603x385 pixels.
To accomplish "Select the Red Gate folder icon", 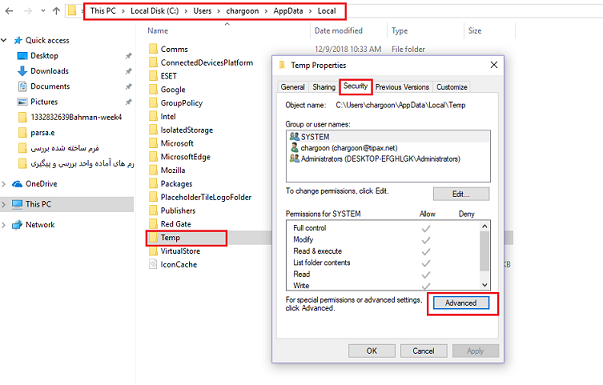I will point(153,224).
